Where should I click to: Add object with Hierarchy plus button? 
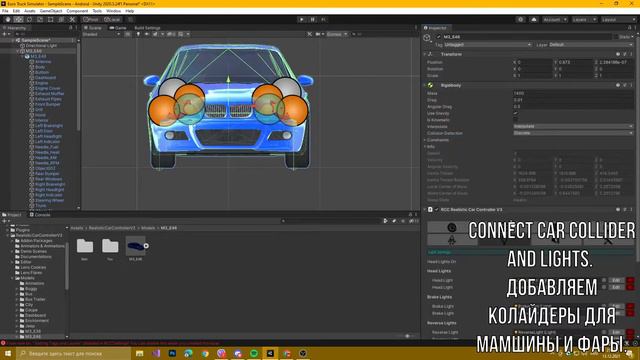pyautogui.click(x=5, y=34)
